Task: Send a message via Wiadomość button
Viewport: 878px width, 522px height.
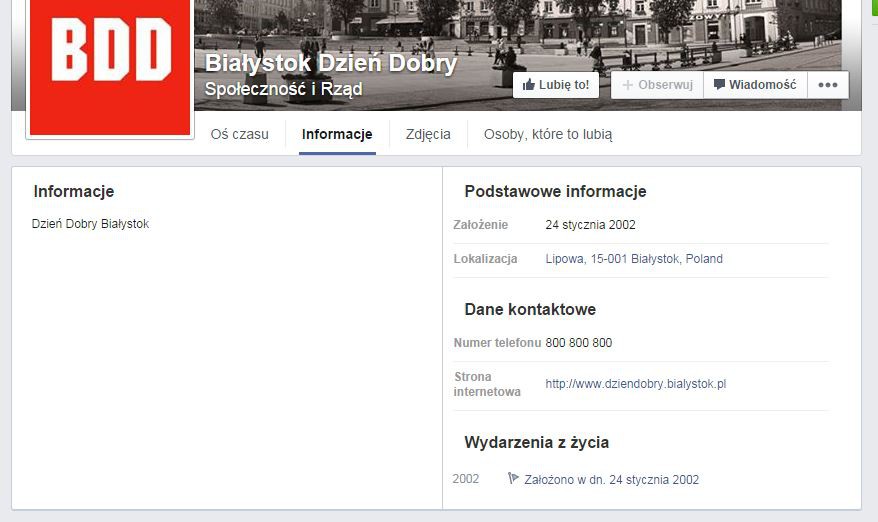Action: click(x=755, y=85)
